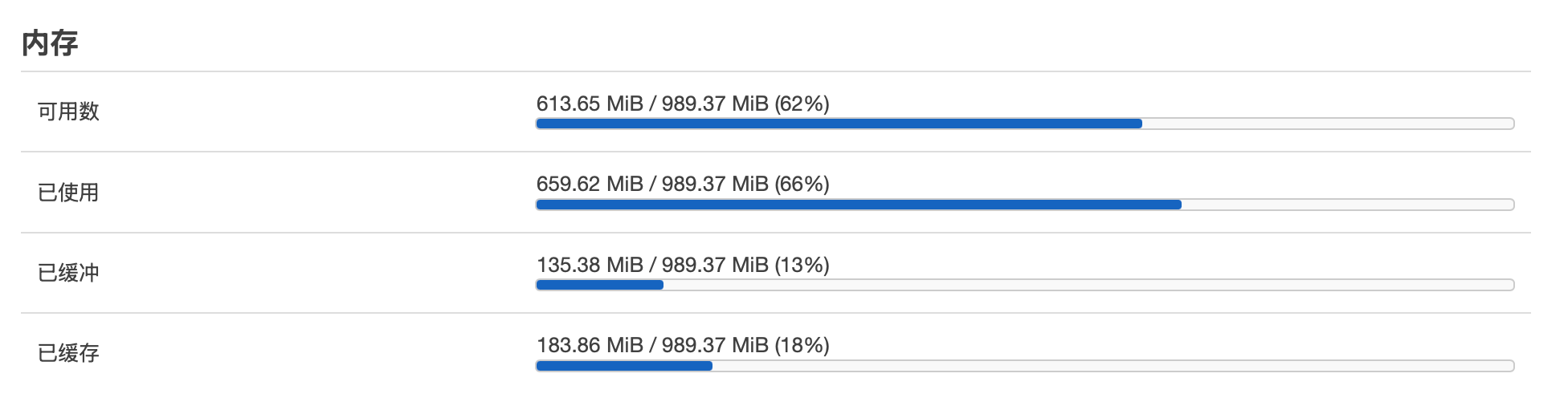Click the 内存 section heading
Viewport: 1568px width, 406px height.
(x=50, y=43)
